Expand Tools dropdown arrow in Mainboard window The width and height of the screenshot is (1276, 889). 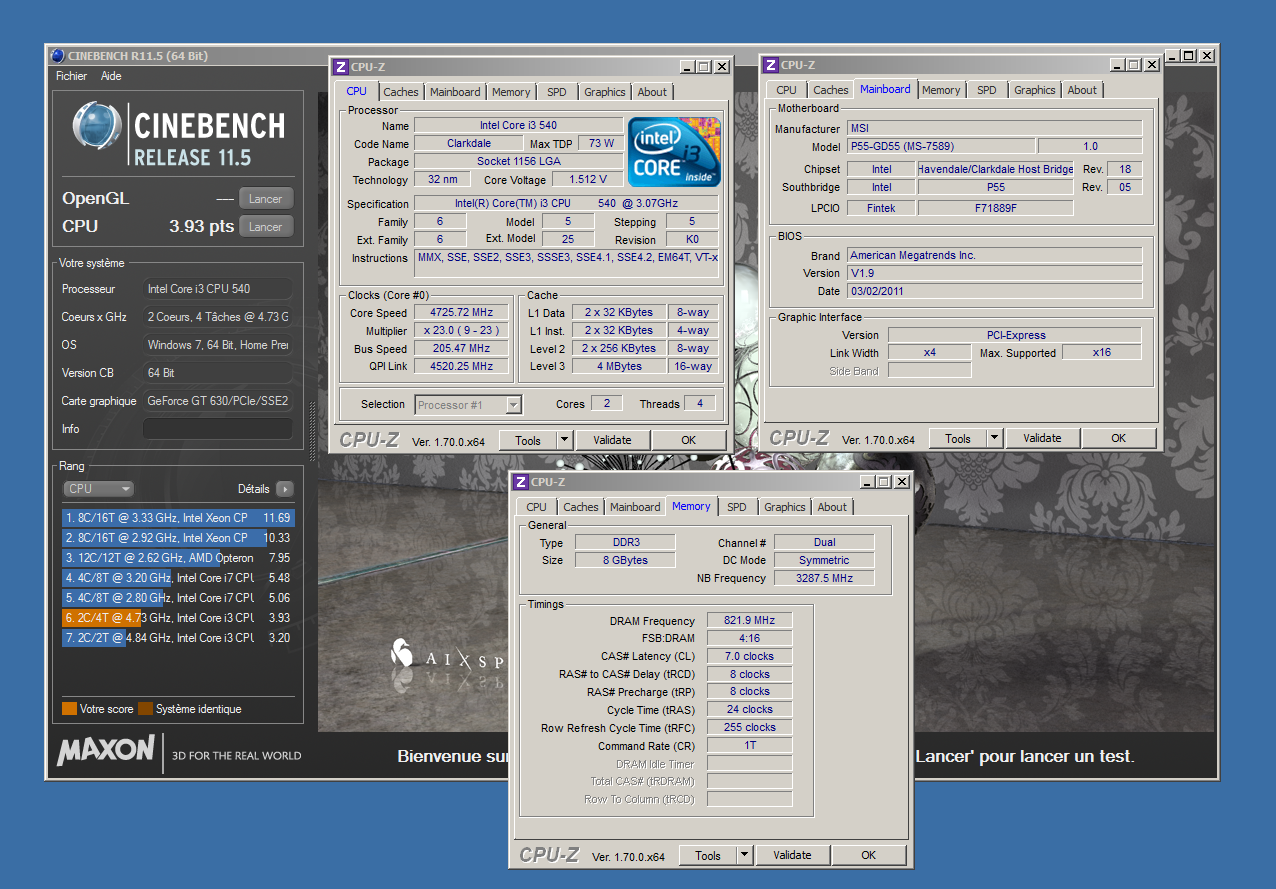[994, 438]
